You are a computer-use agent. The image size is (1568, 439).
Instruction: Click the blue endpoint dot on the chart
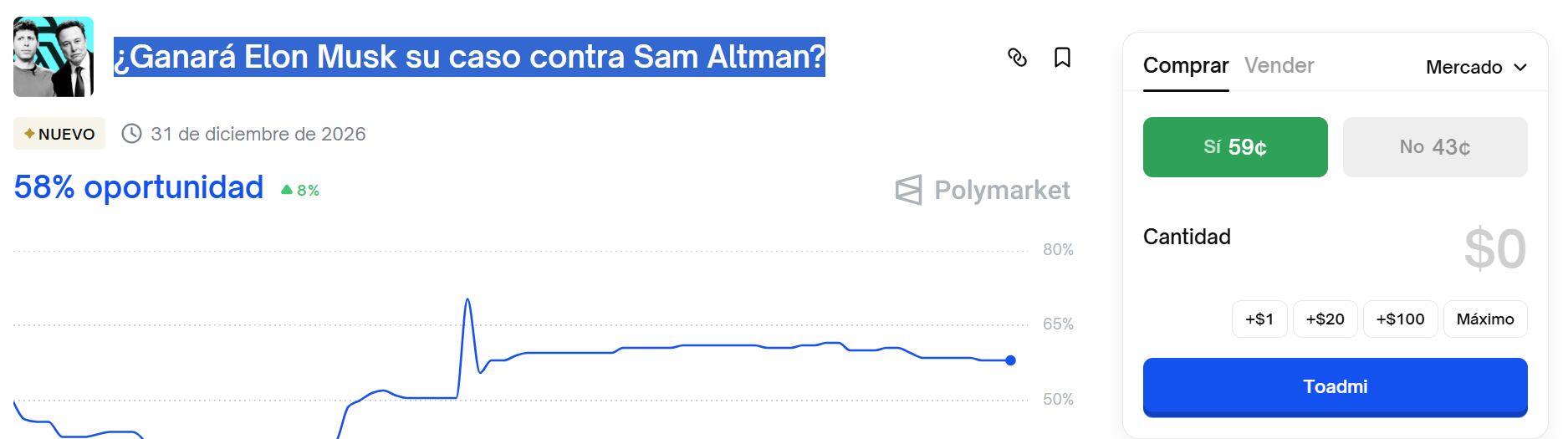click(x=1010, y=360)
